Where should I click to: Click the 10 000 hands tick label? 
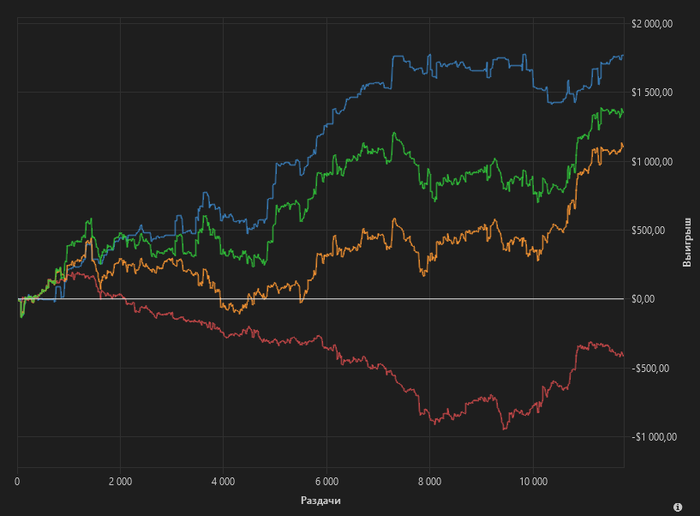point(533,482)
